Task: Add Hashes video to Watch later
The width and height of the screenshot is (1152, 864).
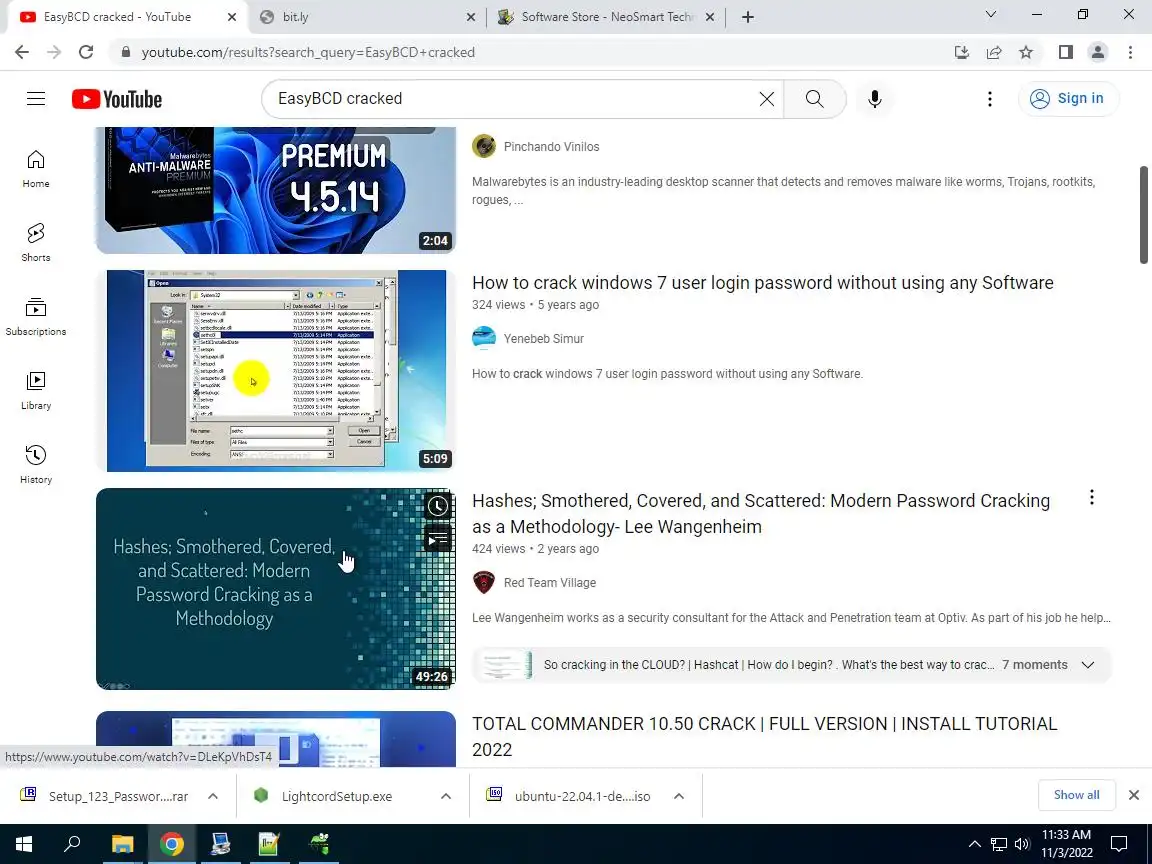Action: click(437, 505)
